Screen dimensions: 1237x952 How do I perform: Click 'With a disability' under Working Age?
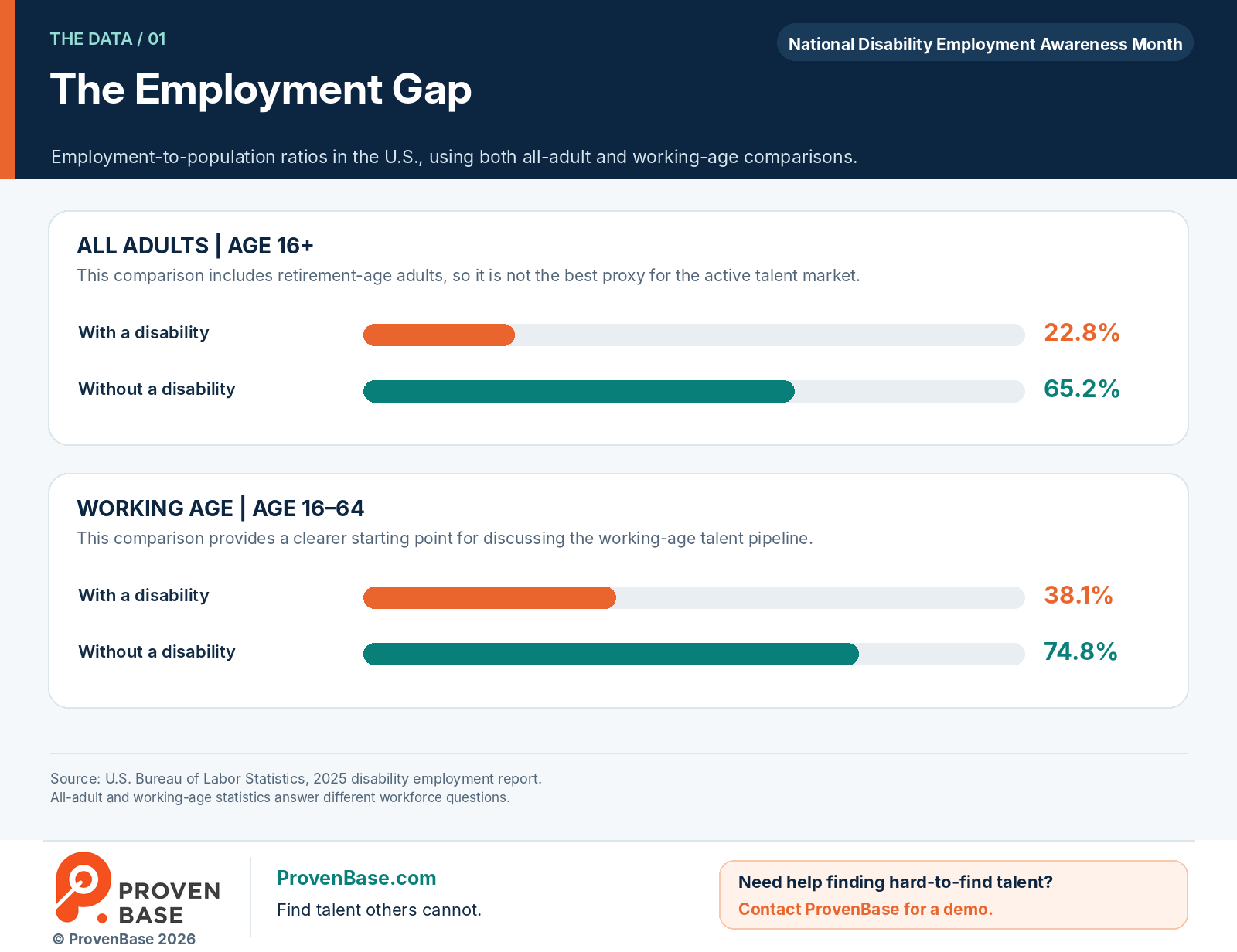(x=144, y=595)
